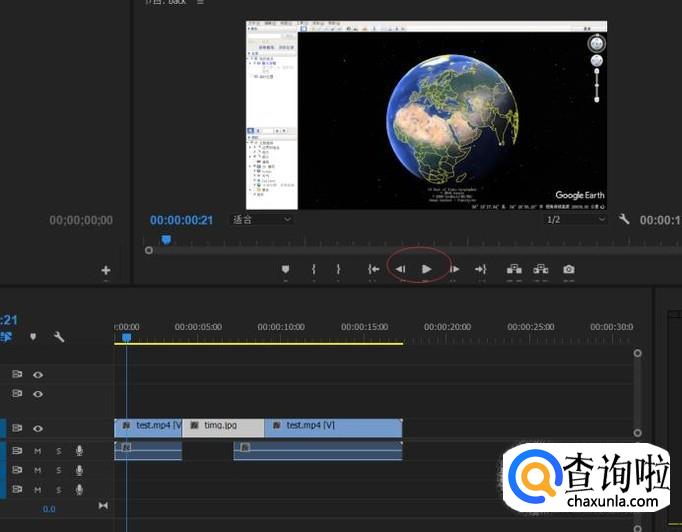This screenshot has height=532, width=682.
Task: Step forward one frame
Action: click(x=454, y=269)
